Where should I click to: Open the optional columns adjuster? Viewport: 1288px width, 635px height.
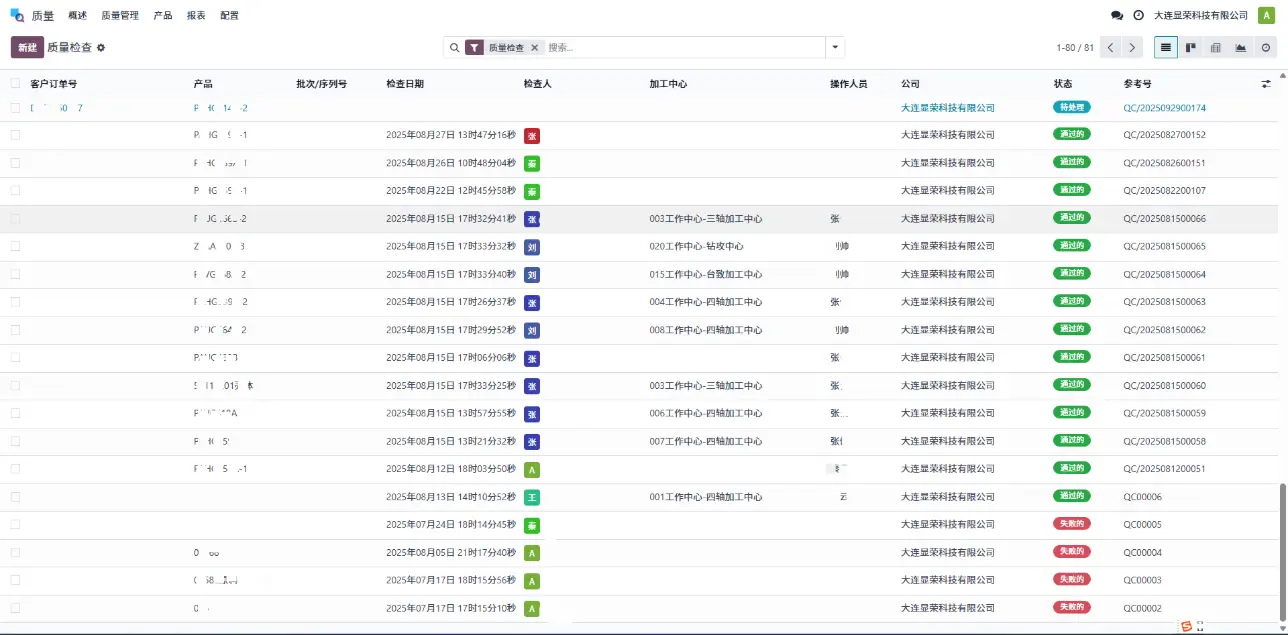pos(1266,84)
